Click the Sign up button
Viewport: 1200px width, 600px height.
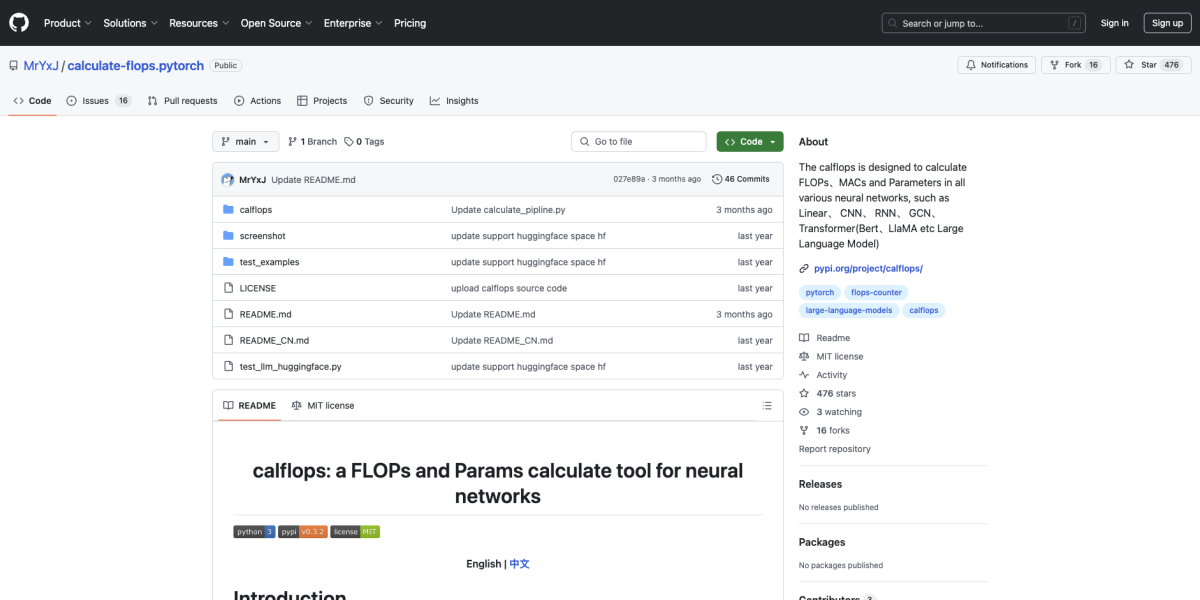(x=1167, y=23)
